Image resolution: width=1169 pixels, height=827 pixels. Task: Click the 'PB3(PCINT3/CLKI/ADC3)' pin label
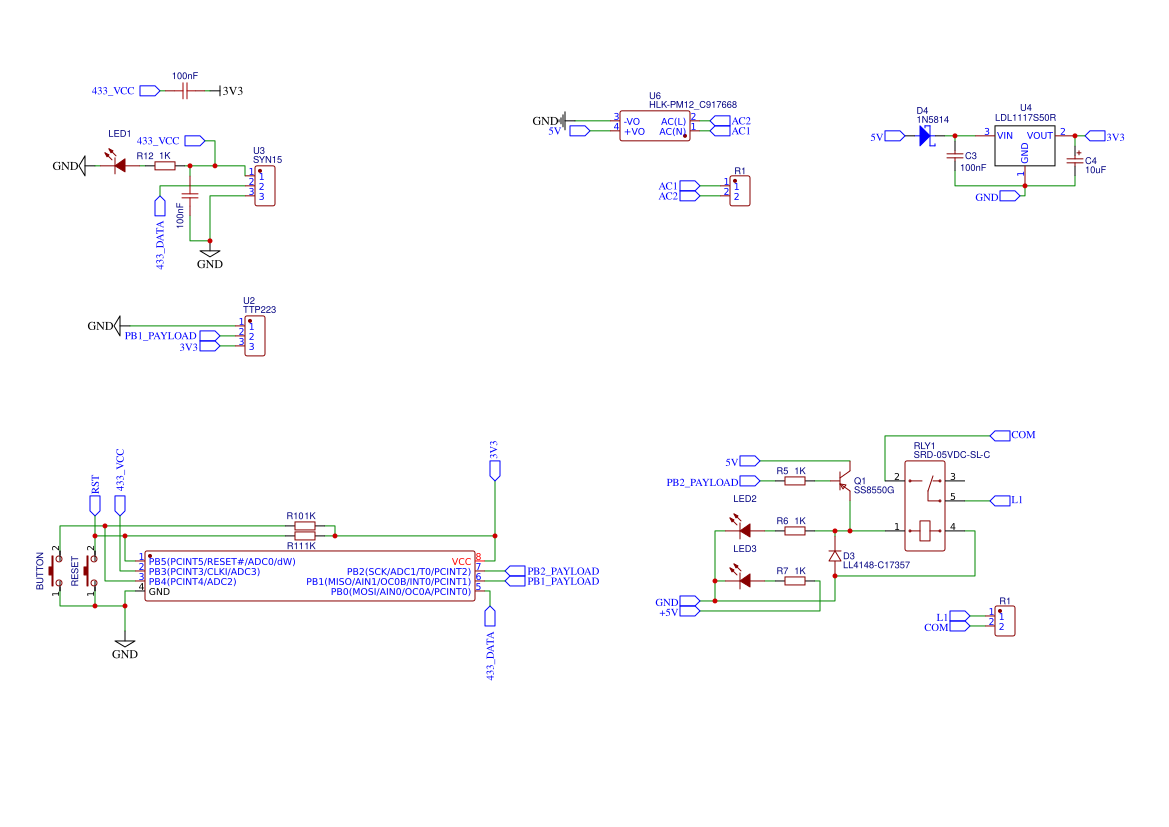pos(204,571)
